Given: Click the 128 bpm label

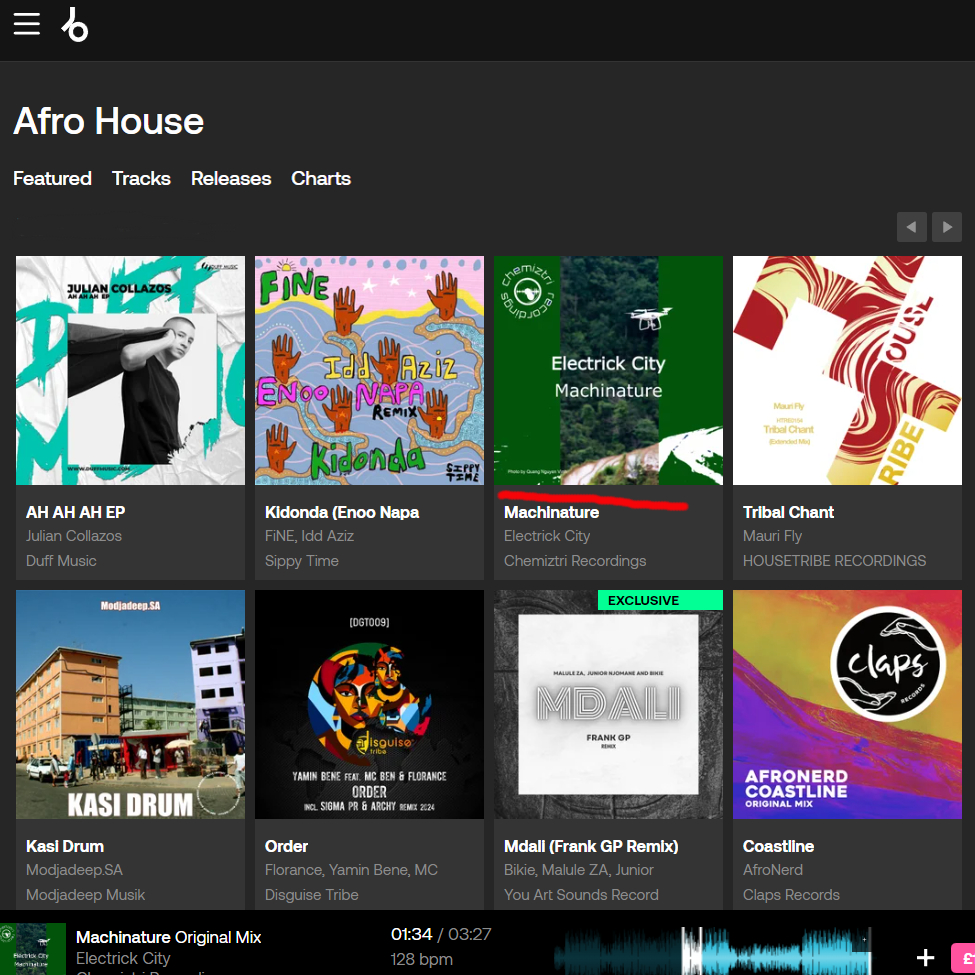Looking at the screenshot, I should (x=421, y=959).
